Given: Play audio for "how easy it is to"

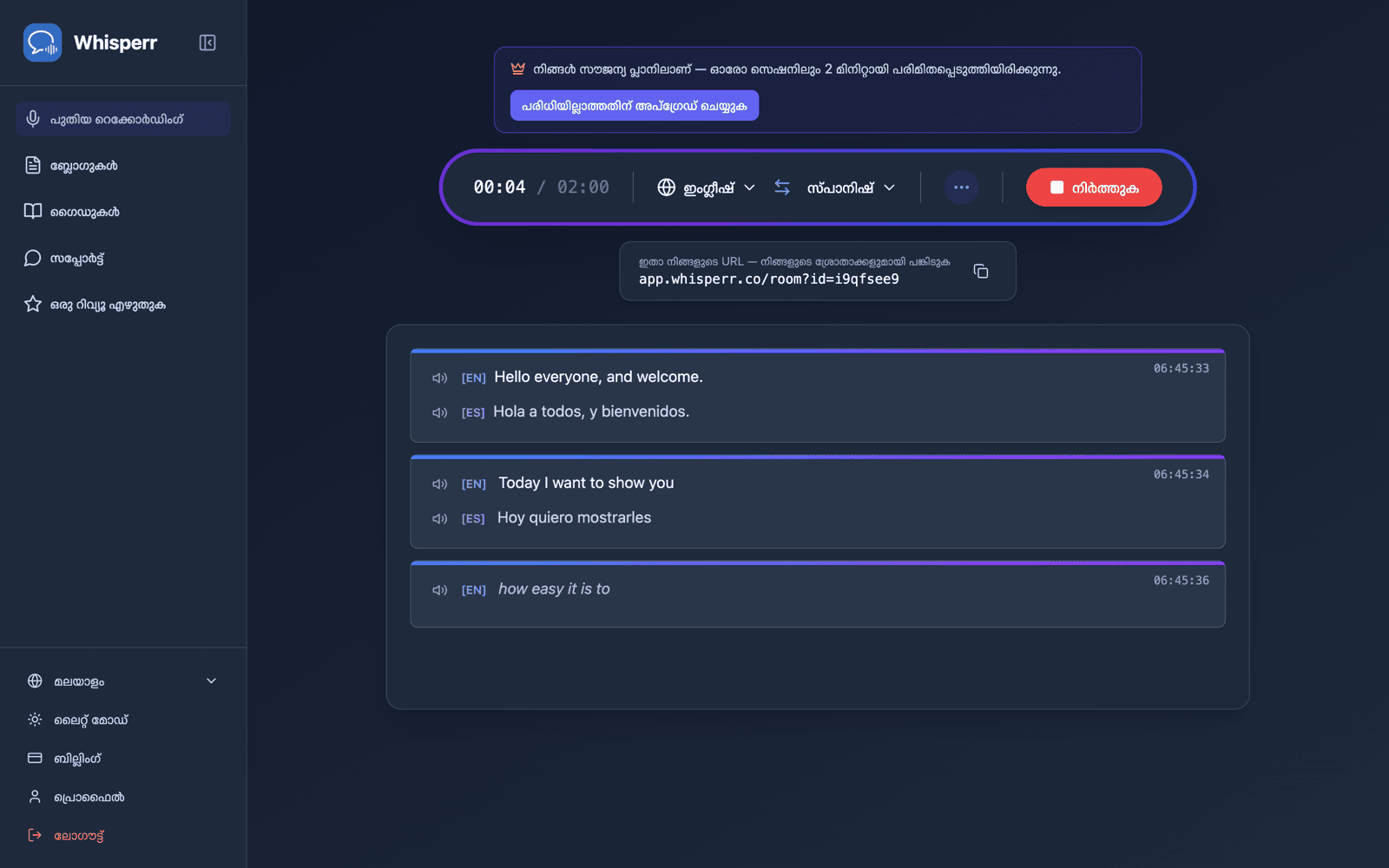Looking at the screenshot, I should [440, 589].
